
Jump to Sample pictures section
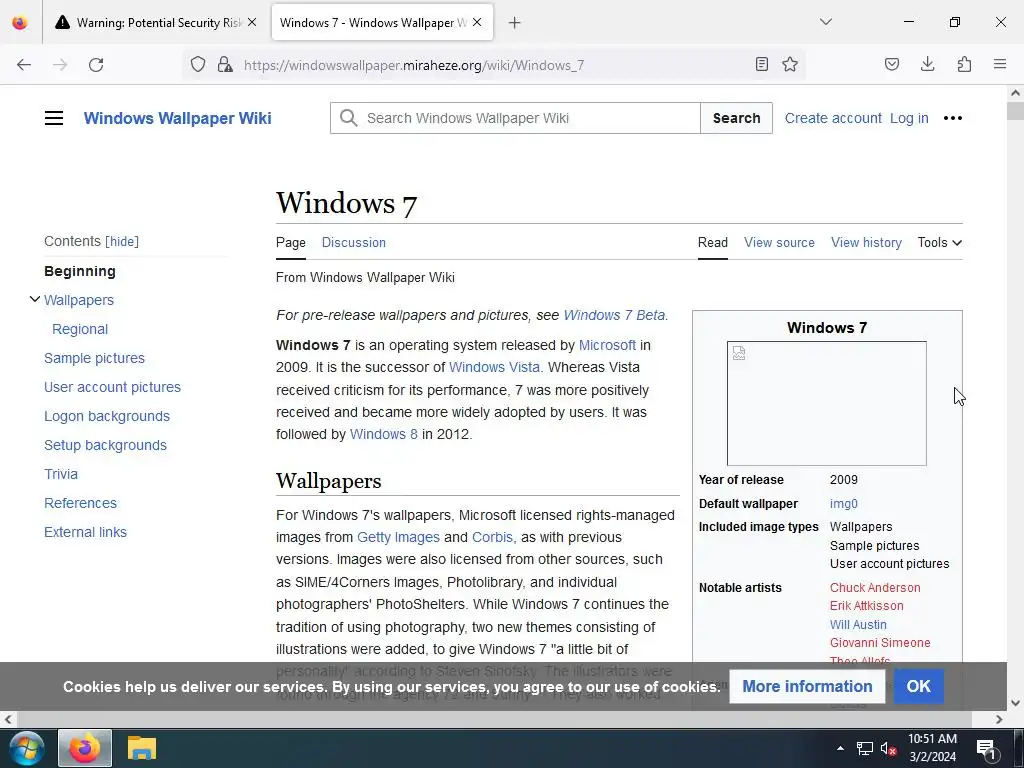pos(94,358)
